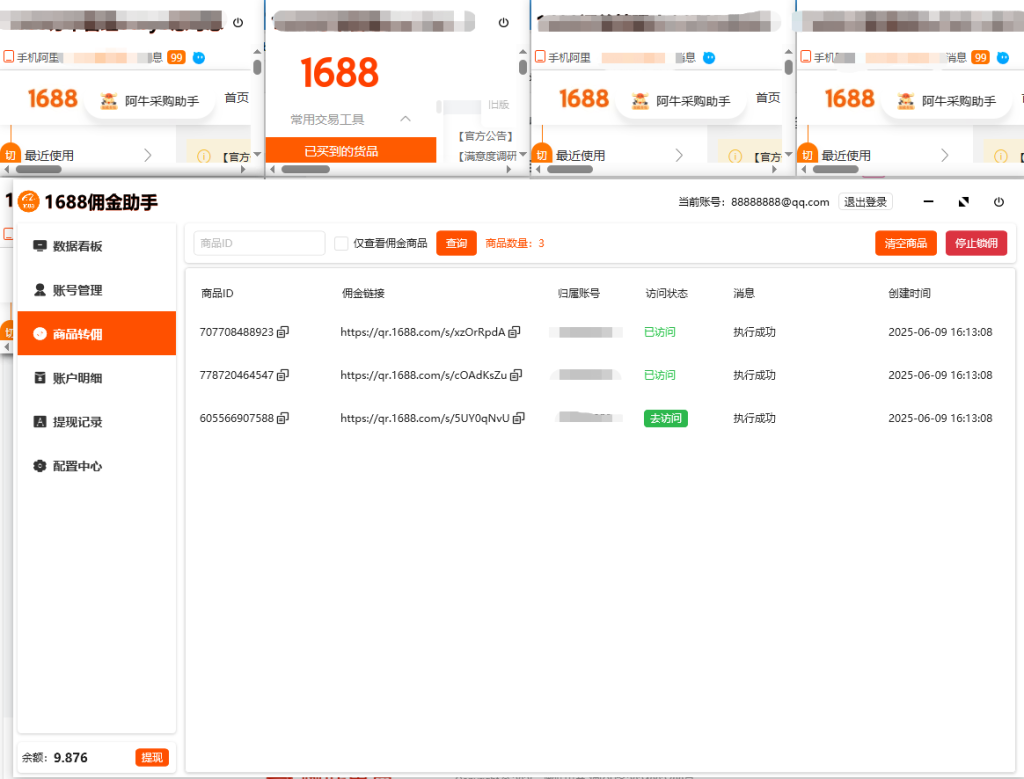
Task: Click the power icon in assistant title bar
Action: (x=998, y=202)
